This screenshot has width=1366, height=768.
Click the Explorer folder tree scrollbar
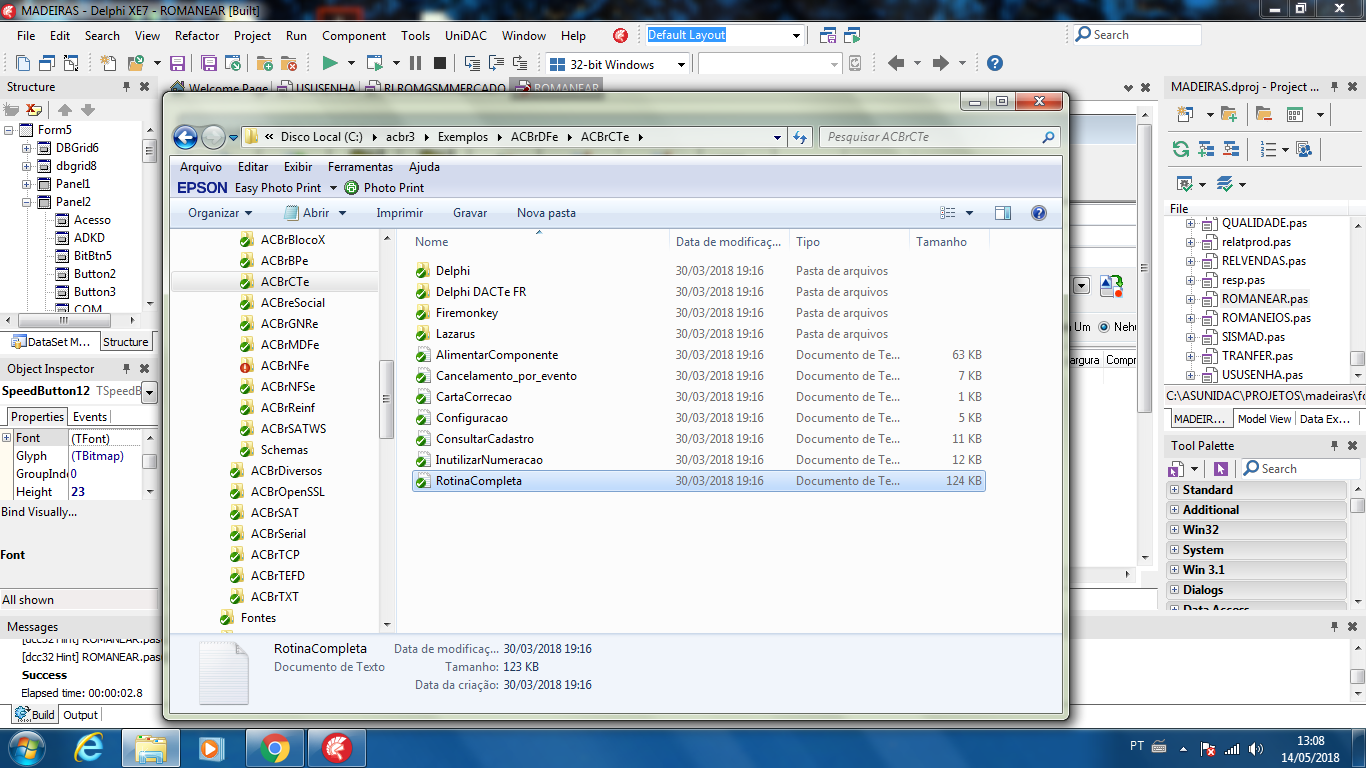(387, 399)
